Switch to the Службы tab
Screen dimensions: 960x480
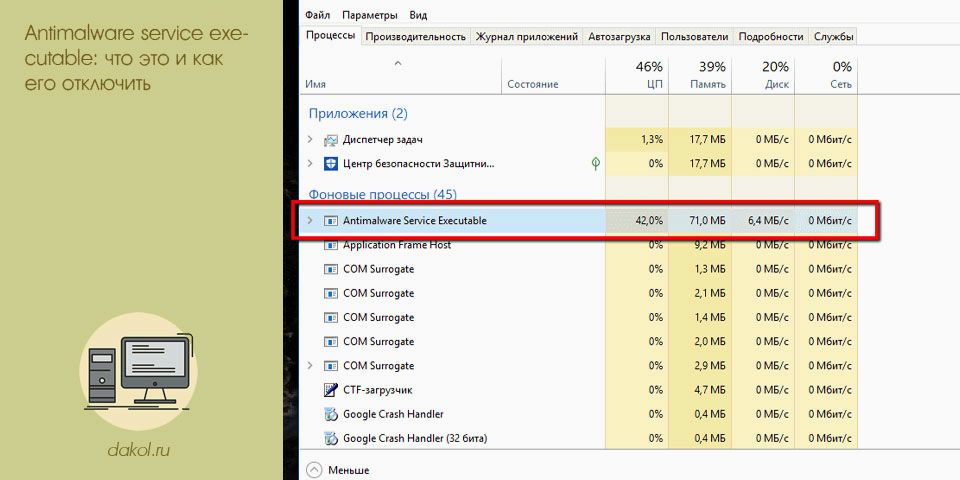833,37
